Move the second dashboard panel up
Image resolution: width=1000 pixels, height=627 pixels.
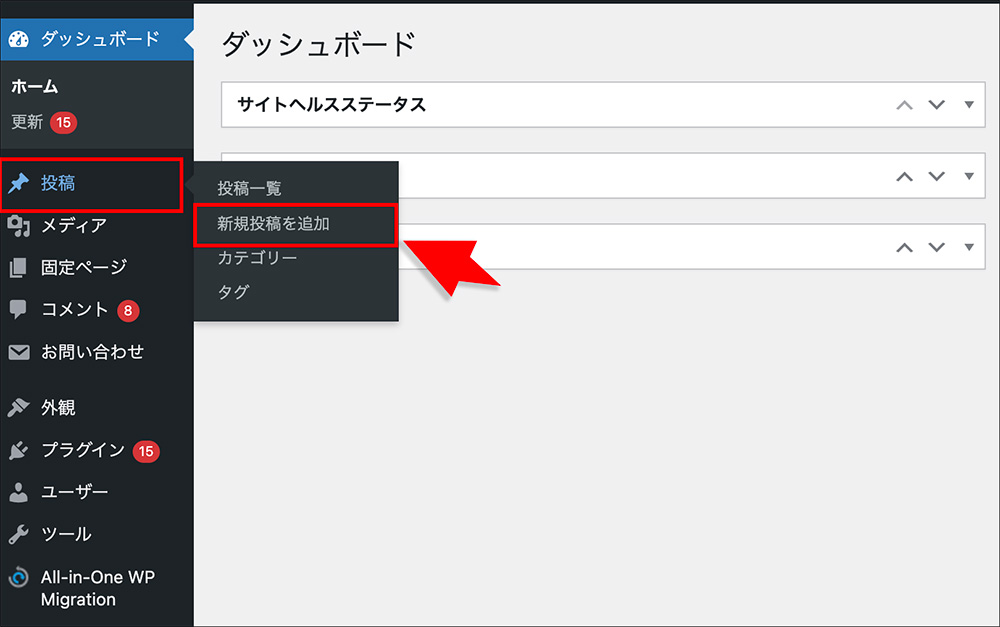coord(905,176)
